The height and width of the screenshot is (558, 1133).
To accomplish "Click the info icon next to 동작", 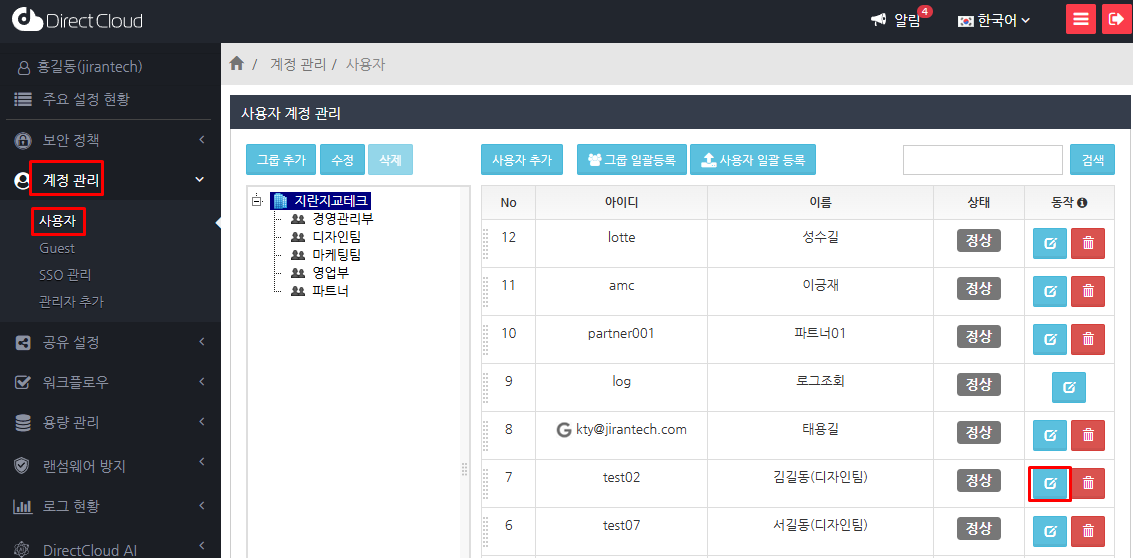I will coord(1082,203).
